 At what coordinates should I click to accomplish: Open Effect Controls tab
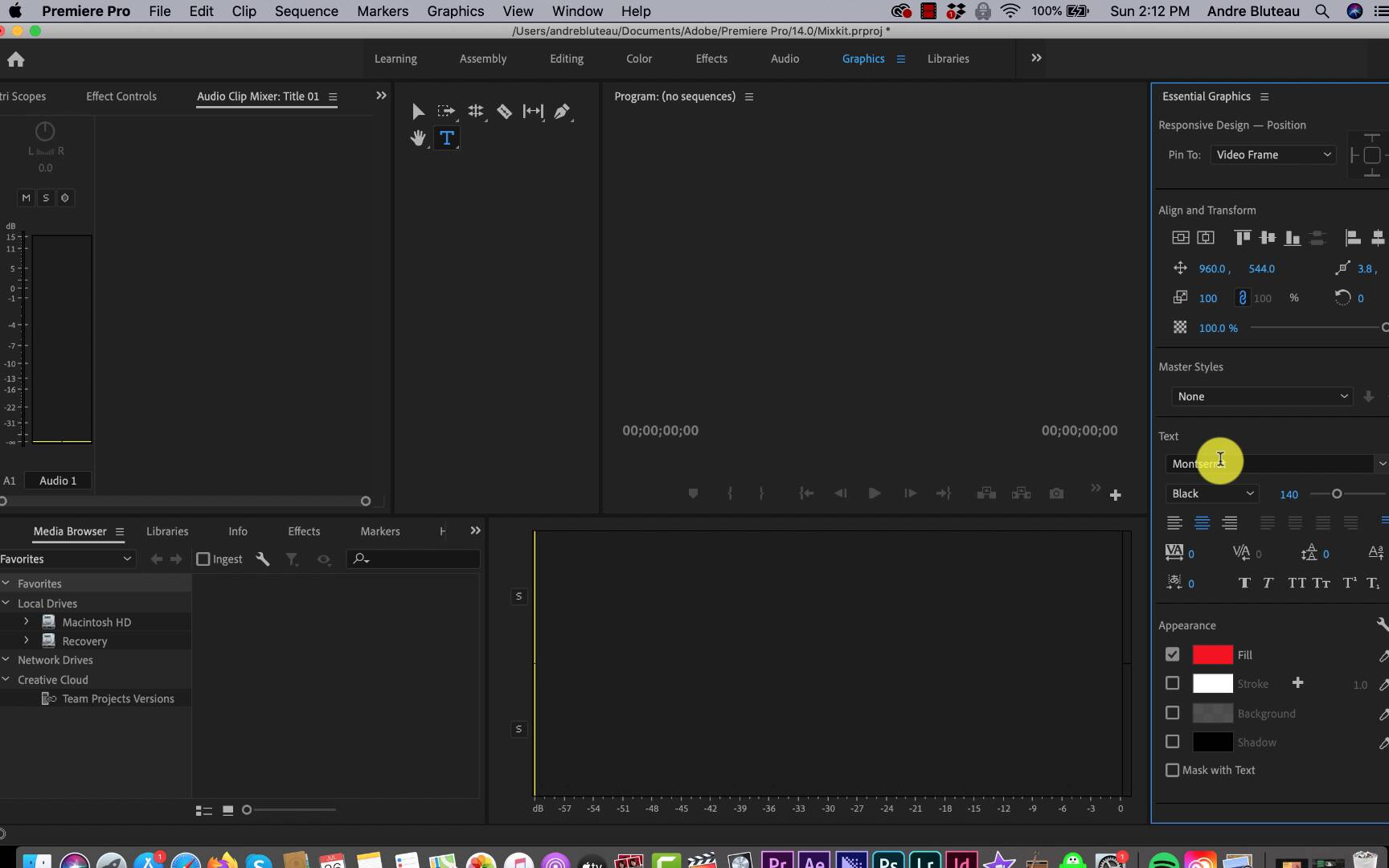click(x=121, y=96)
